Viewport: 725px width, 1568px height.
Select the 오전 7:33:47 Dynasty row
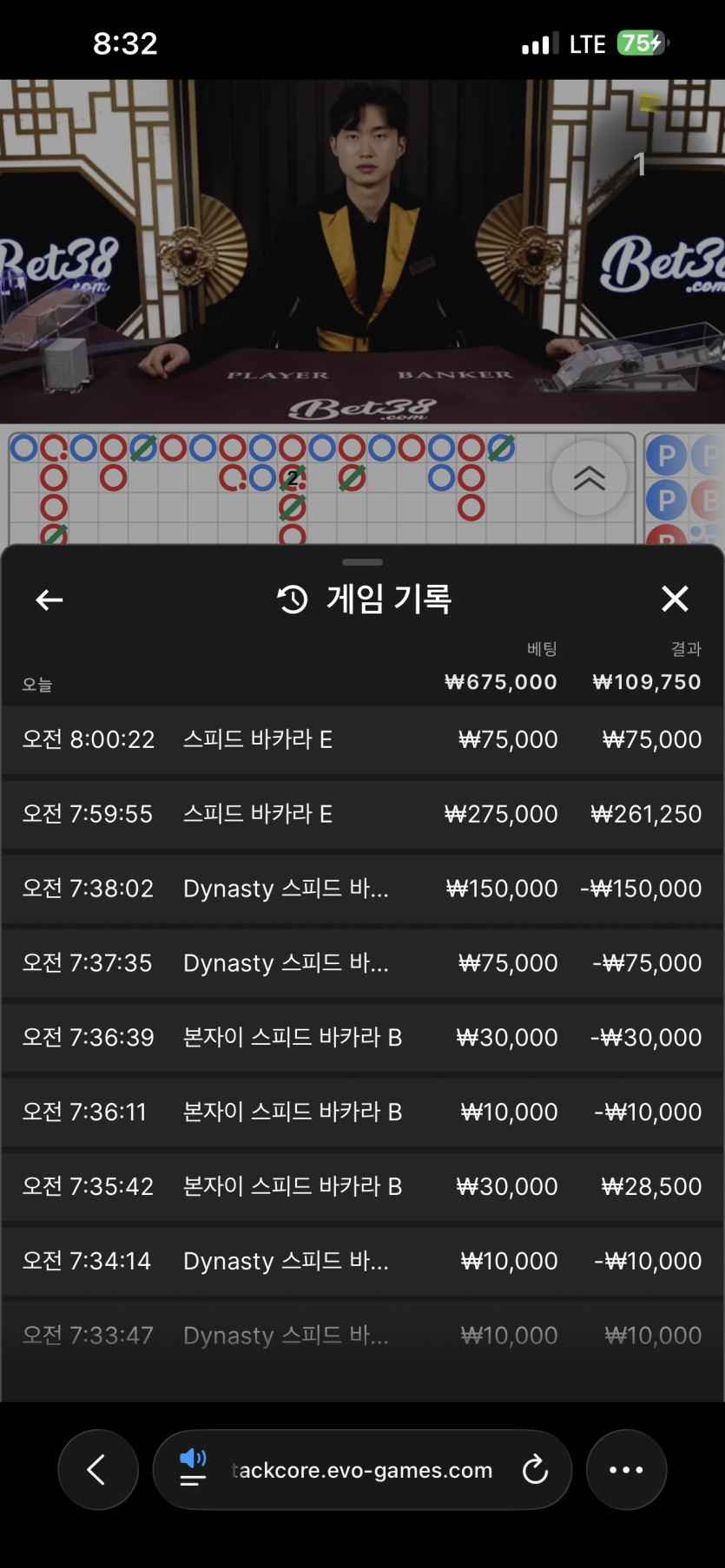pyautogui.click(x=362, y=1336)
